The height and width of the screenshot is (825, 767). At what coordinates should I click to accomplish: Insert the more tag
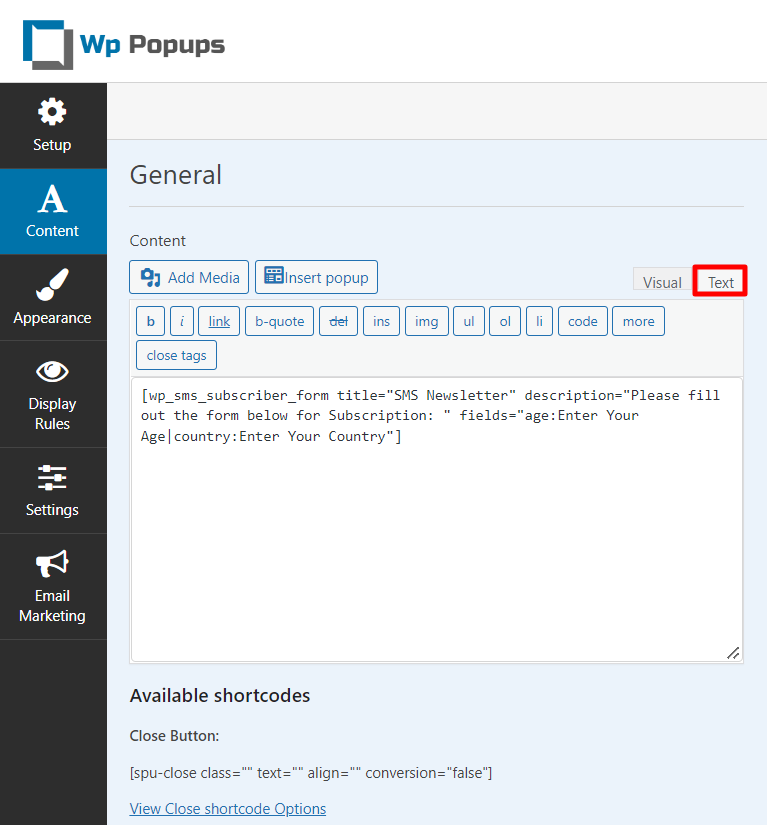coord(639,321)
